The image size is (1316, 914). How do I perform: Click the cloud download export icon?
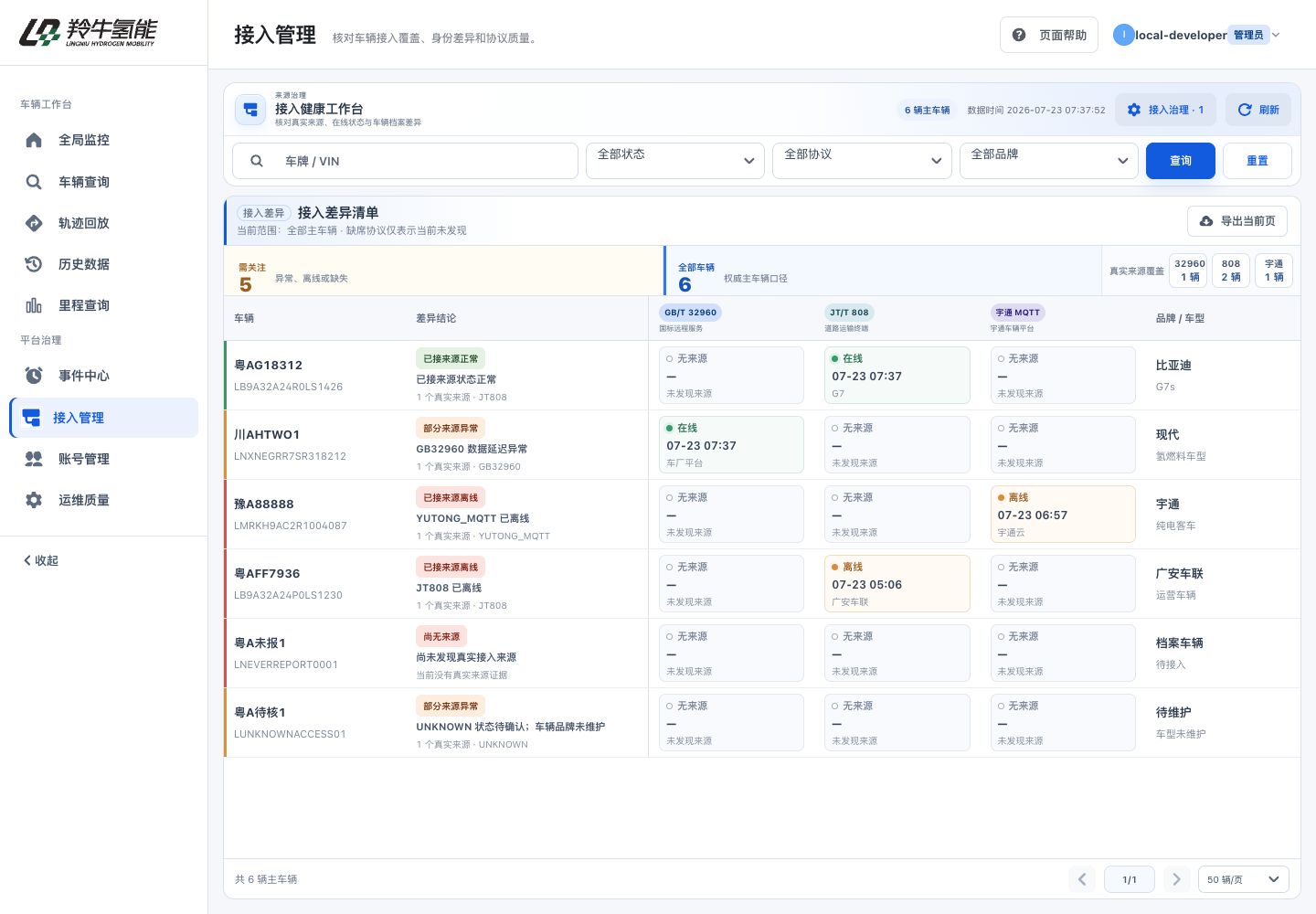pyautogui.click(x=1206, y=221)
